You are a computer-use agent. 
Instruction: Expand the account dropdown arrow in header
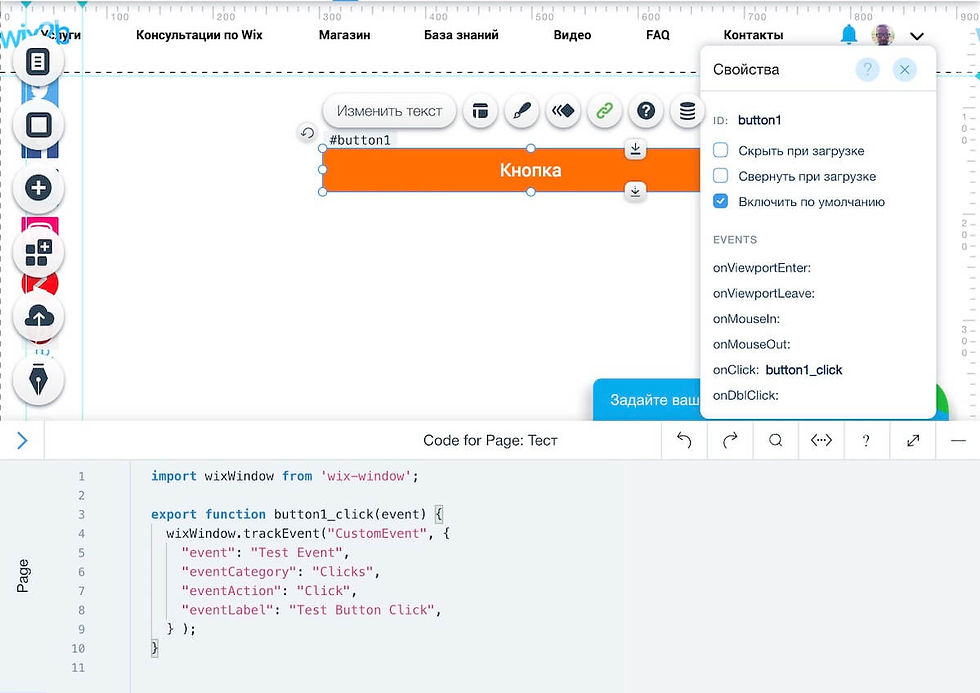[x=916, y=36]
